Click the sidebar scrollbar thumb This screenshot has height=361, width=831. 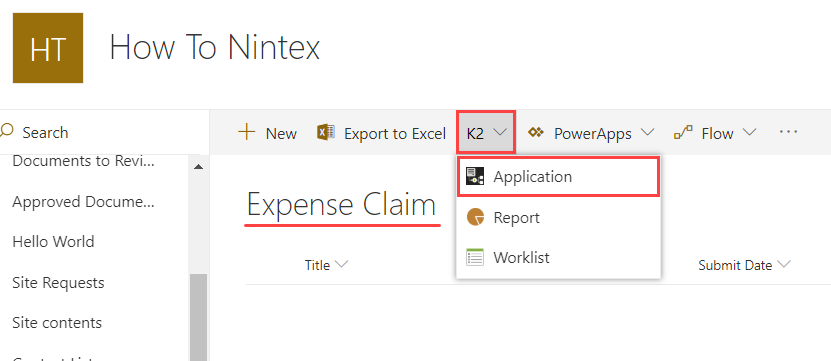tap(199, 317)
